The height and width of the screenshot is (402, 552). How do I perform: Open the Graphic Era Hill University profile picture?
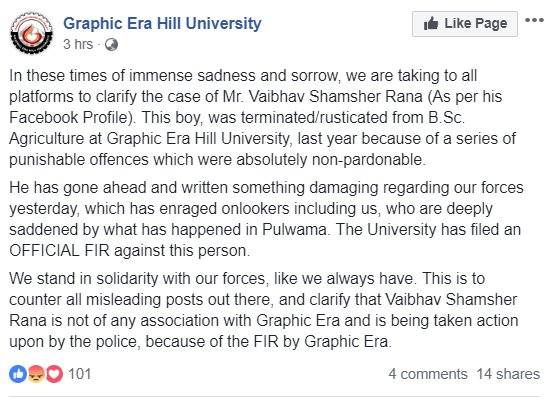31,33
